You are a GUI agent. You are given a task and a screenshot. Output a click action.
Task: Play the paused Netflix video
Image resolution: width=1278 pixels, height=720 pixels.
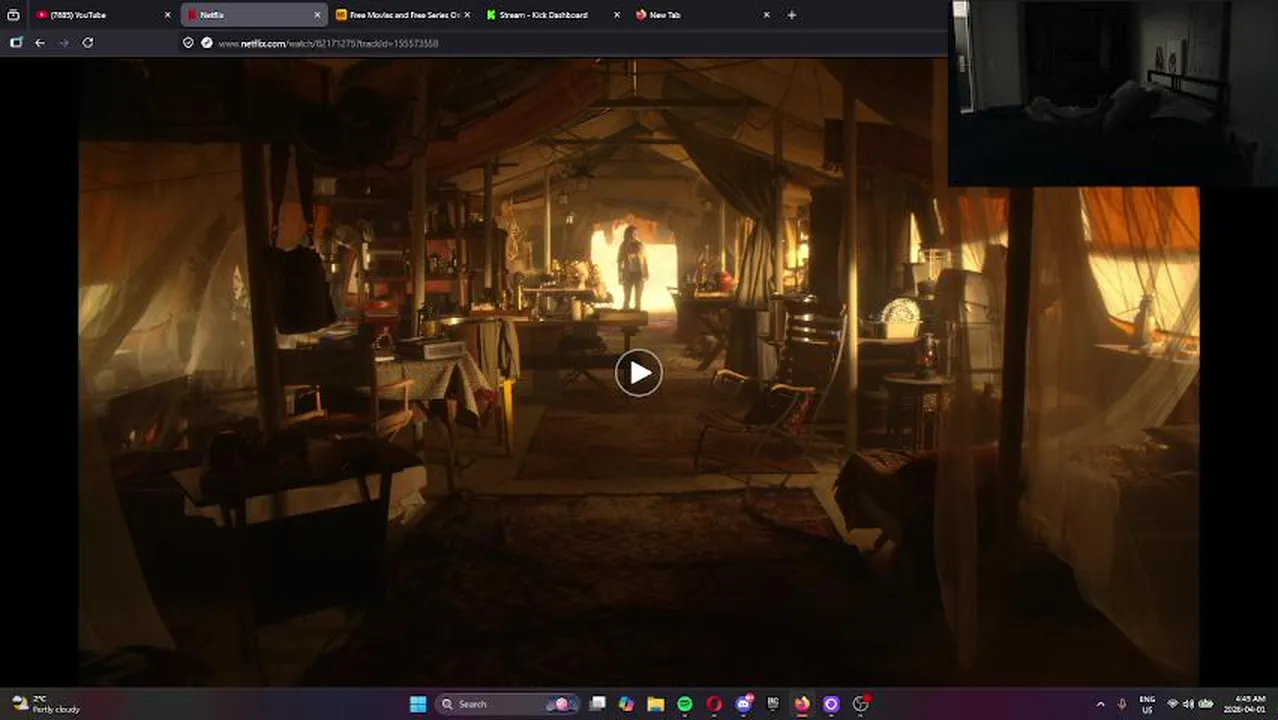click(x=638, y=373)
